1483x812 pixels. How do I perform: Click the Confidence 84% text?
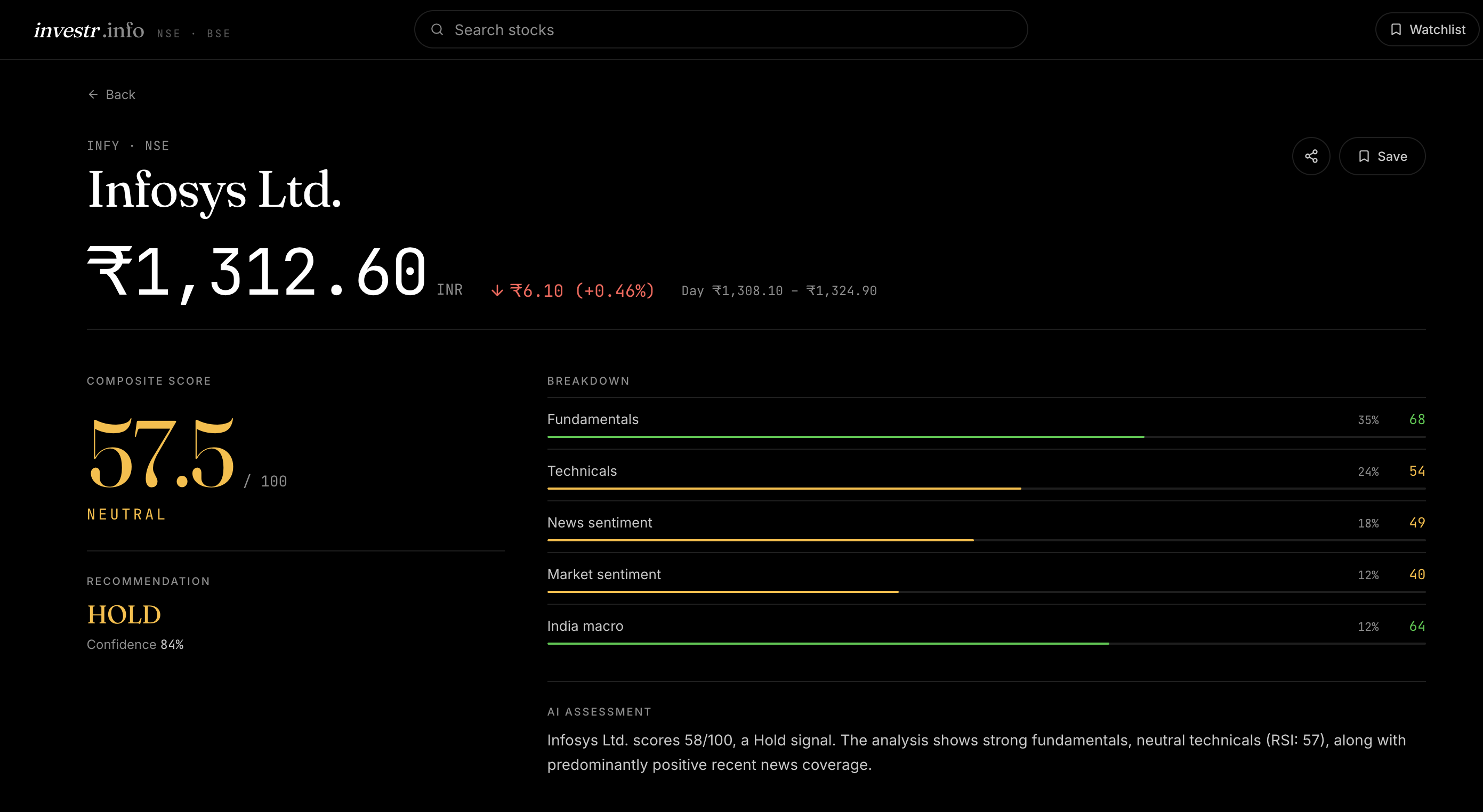coord(135,645)
